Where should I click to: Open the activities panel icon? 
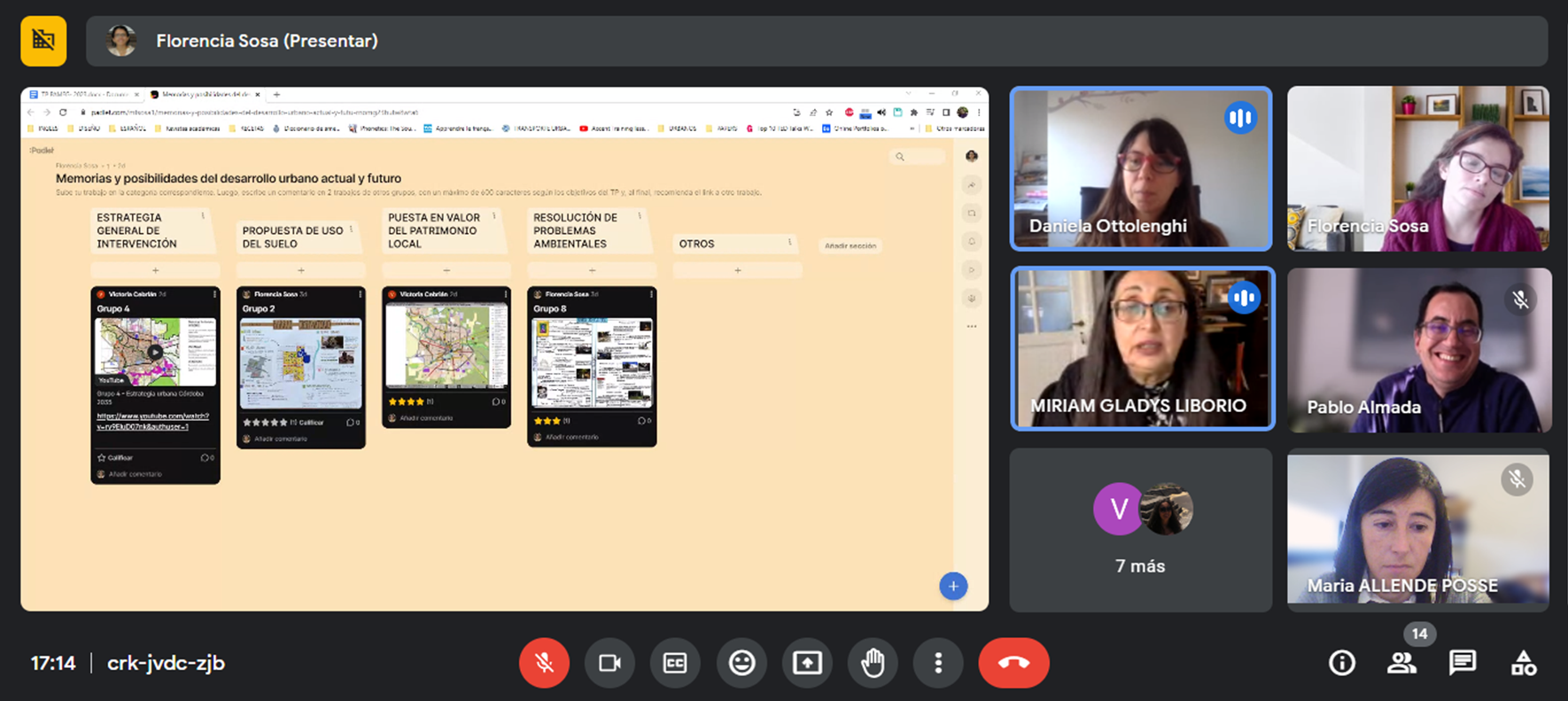coord(1523,663)
